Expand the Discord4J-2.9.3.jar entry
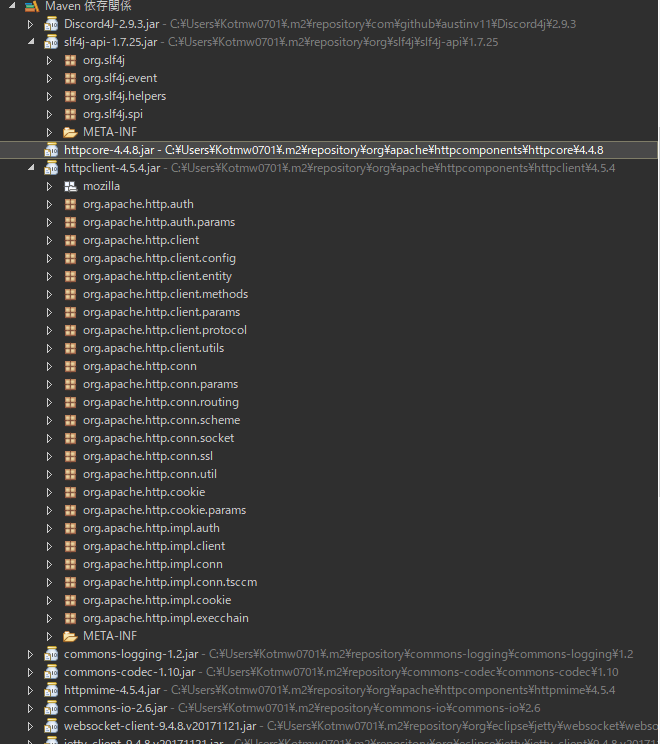 click(x=30, y=24)
